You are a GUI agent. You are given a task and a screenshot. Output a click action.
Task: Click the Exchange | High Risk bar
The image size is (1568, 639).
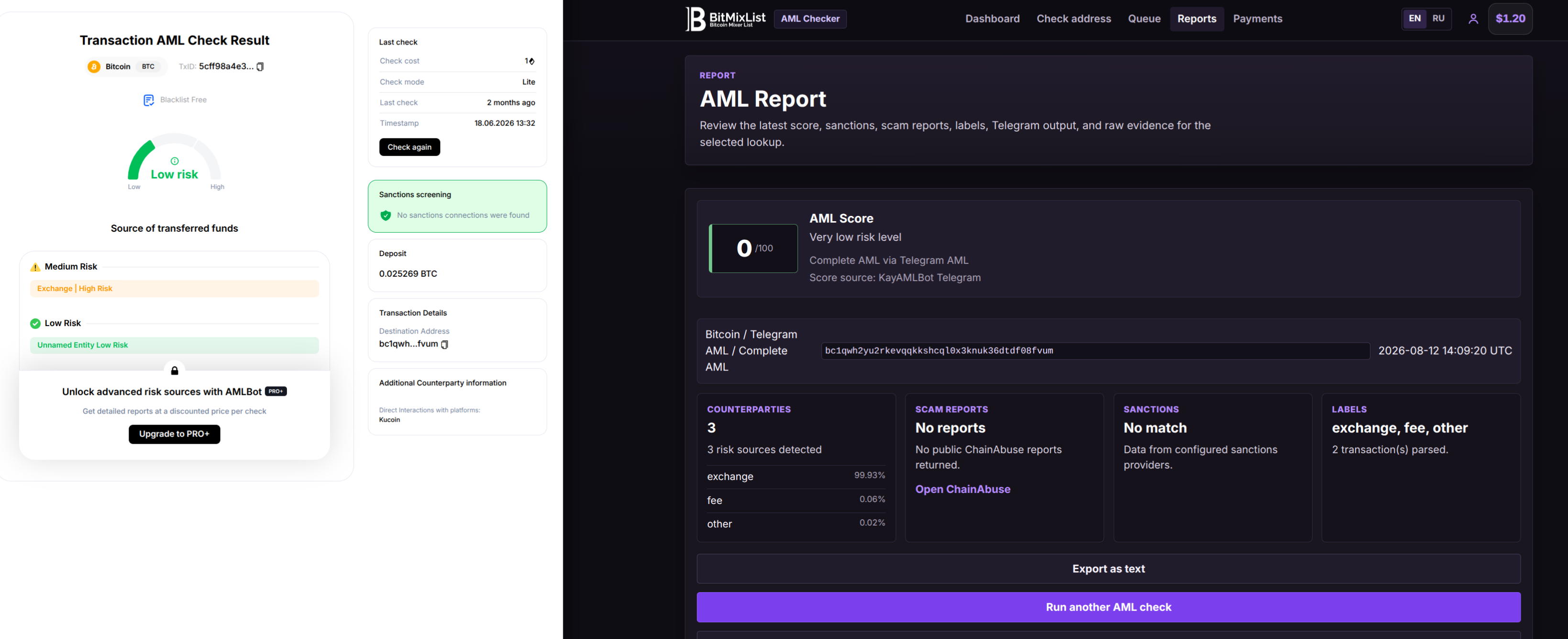click(174, 289)
